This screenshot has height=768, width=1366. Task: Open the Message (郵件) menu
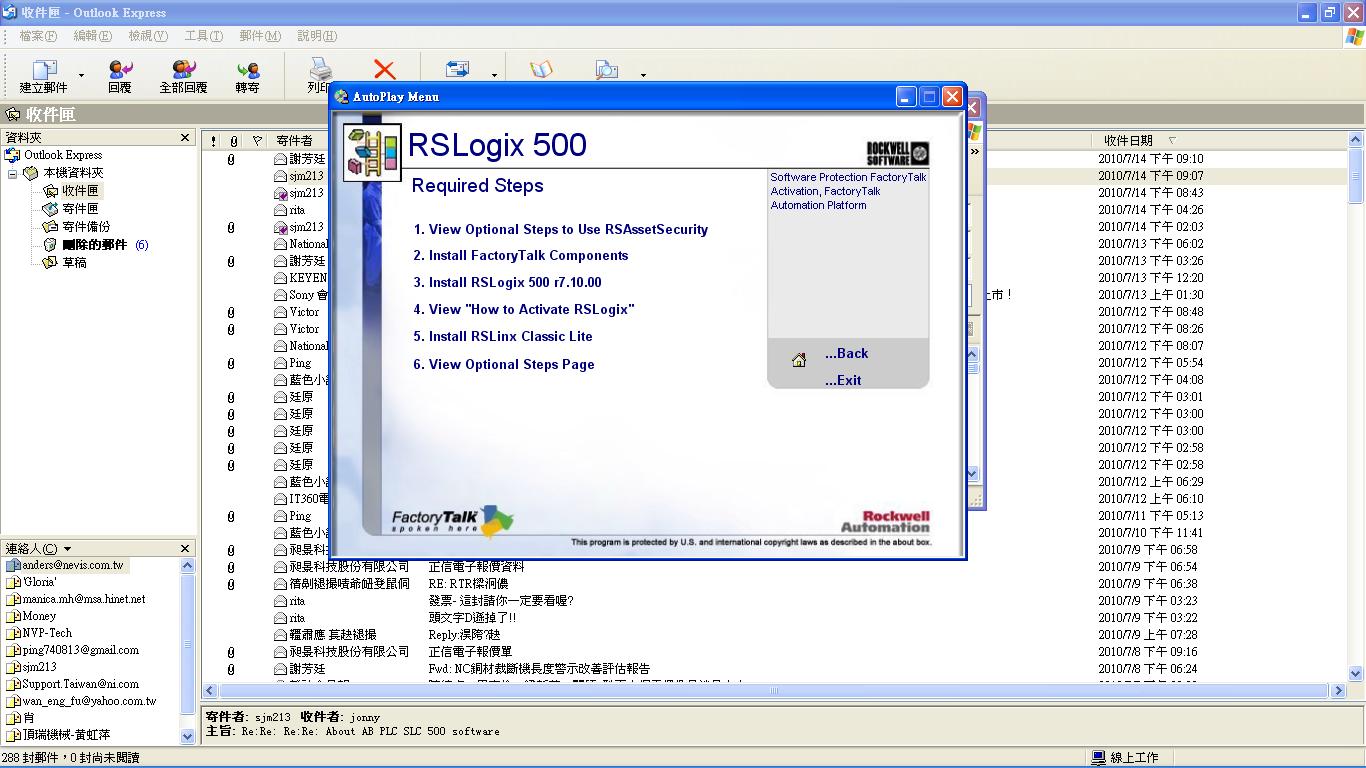(259, 36)
